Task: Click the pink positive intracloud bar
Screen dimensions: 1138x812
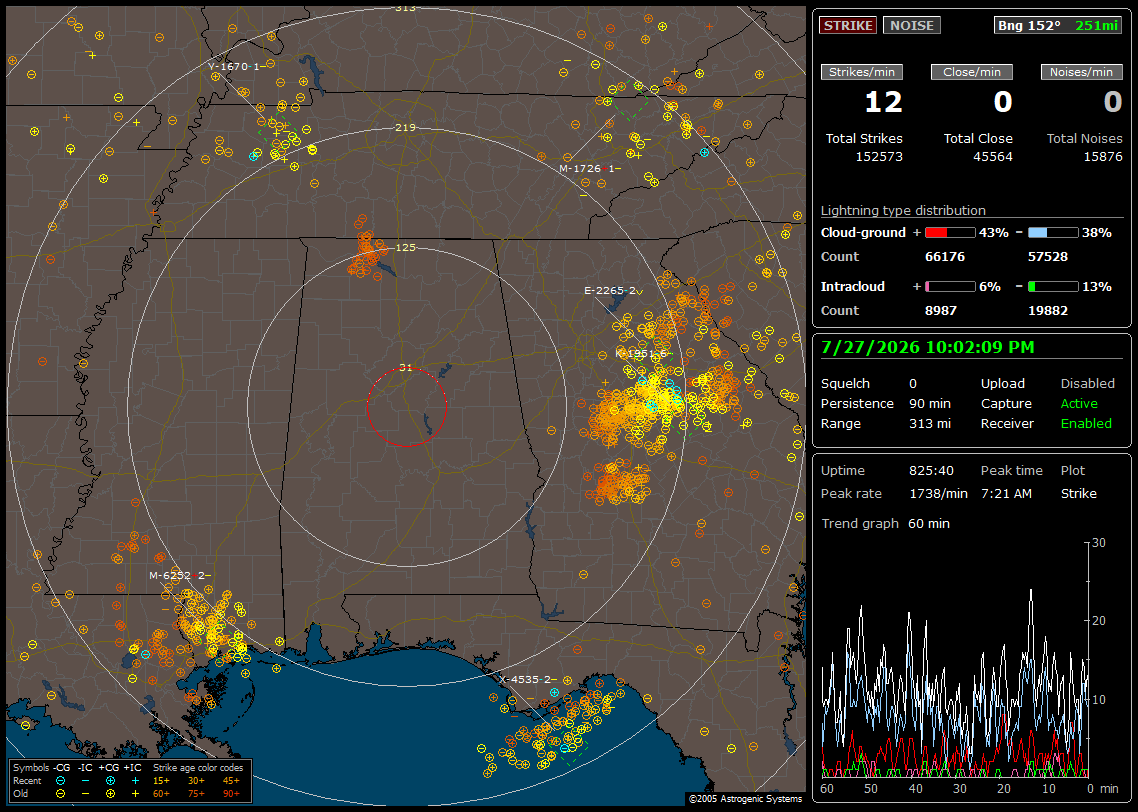Action: tap(950, 287)
